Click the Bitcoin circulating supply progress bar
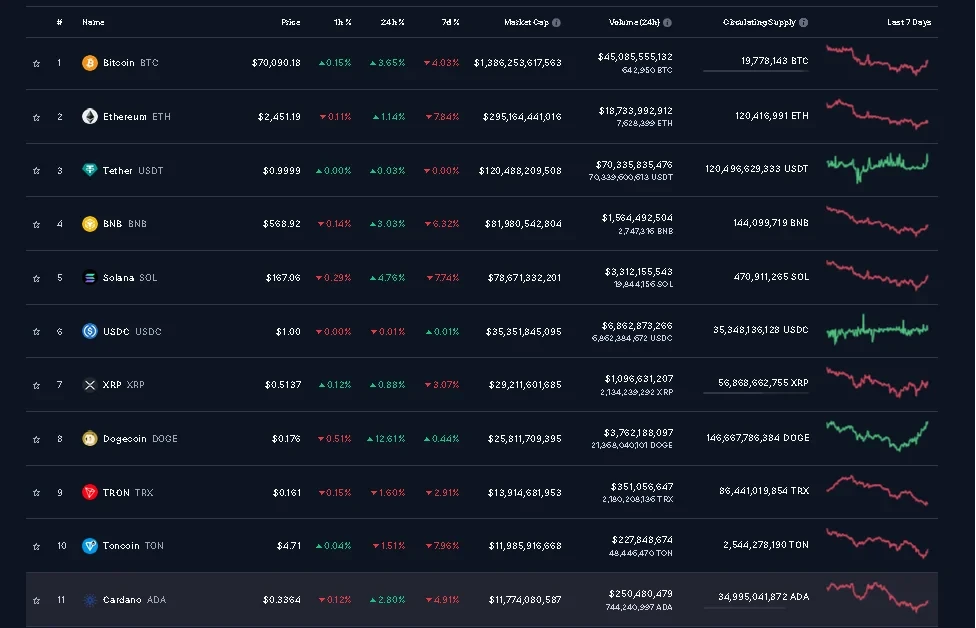This screenshot has height=628, width=976. pos(756,71)
